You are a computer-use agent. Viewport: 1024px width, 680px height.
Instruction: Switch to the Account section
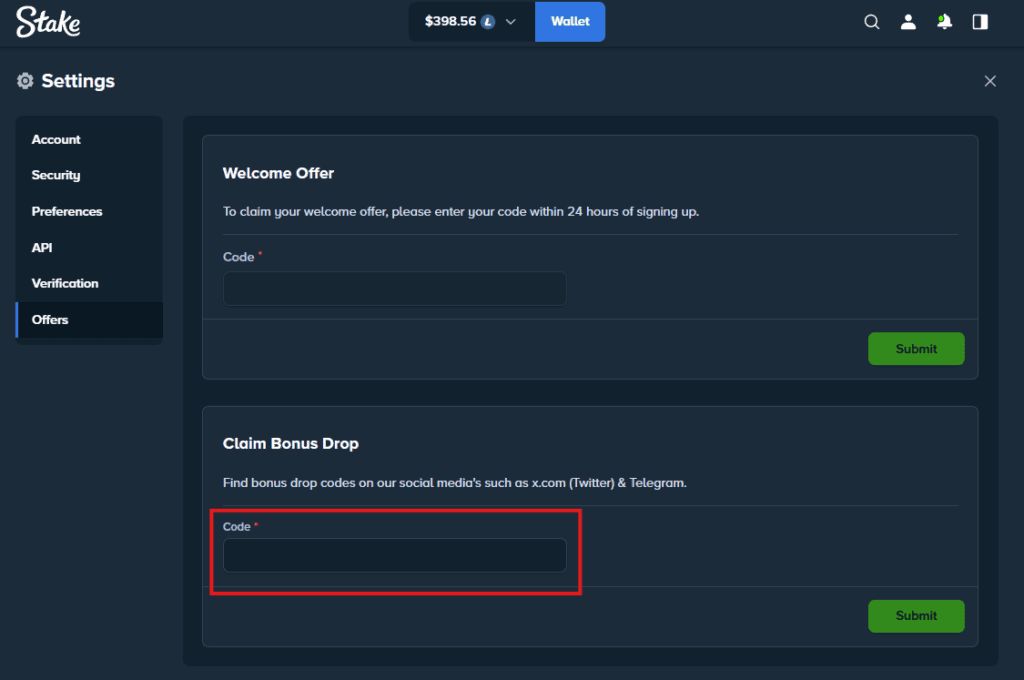tap(57, 139)
